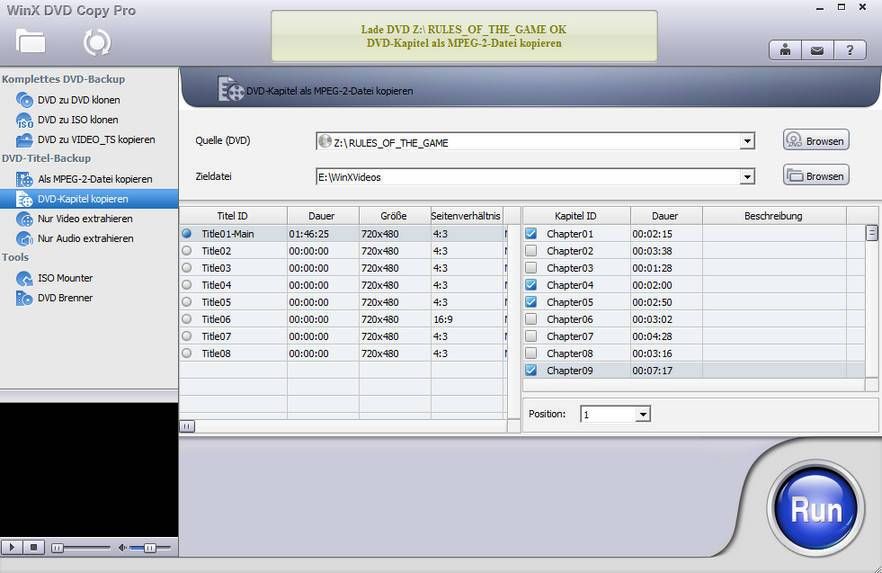Uncheck the Chapter01 checkbox

[x=531, y=233]
